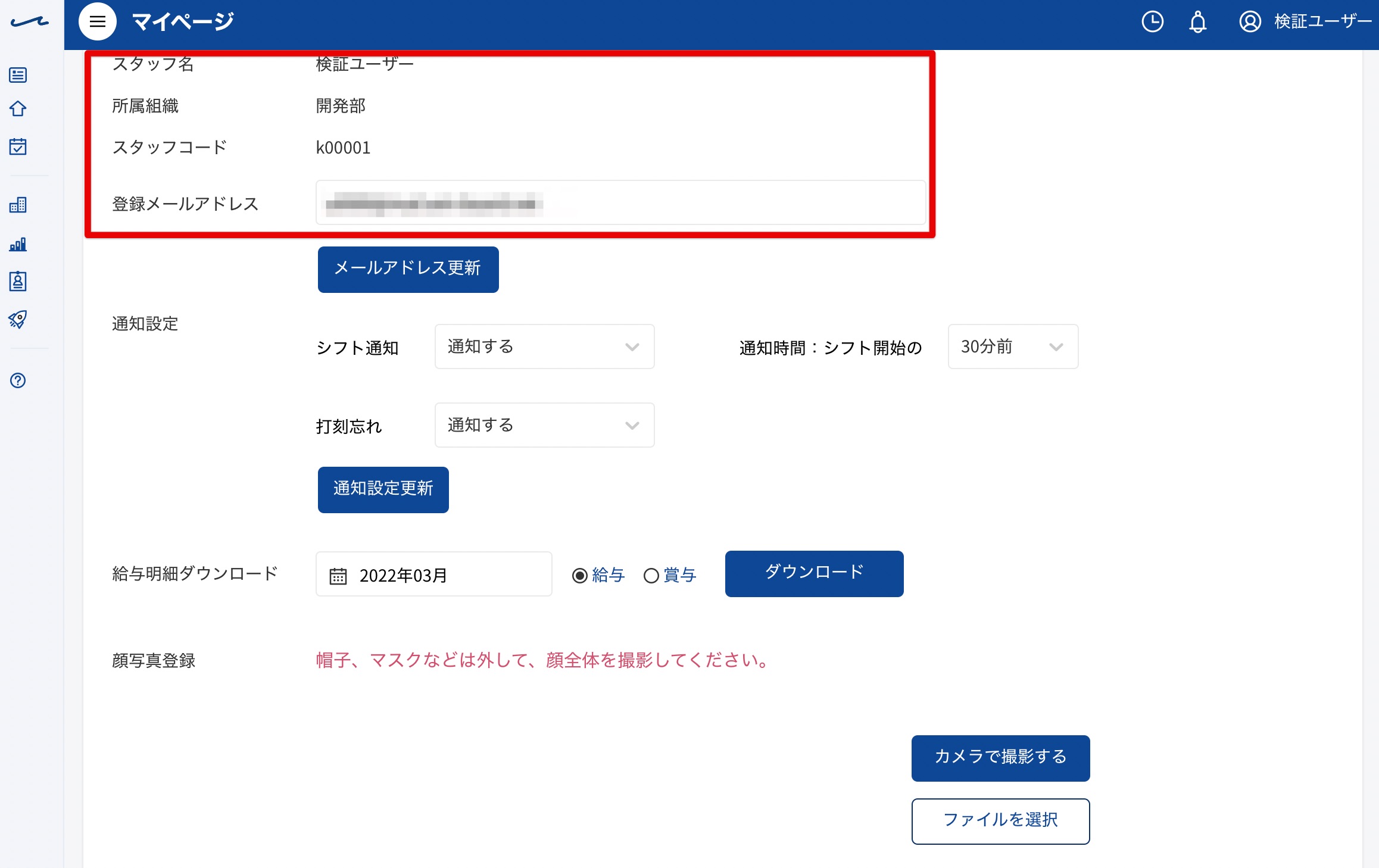Click the 顔写真登録 section label
The image size is (1379, 868).
point(154,660)
